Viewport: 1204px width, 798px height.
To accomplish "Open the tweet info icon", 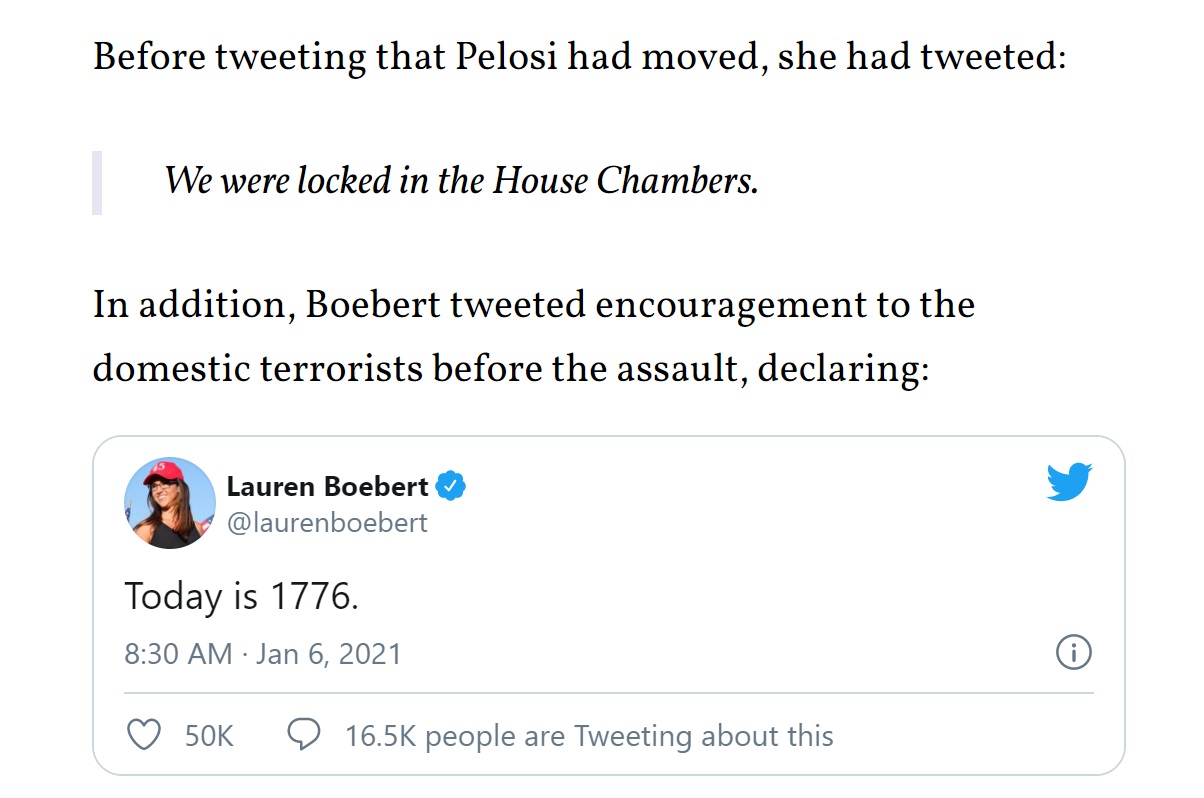I will point(1073,653).
